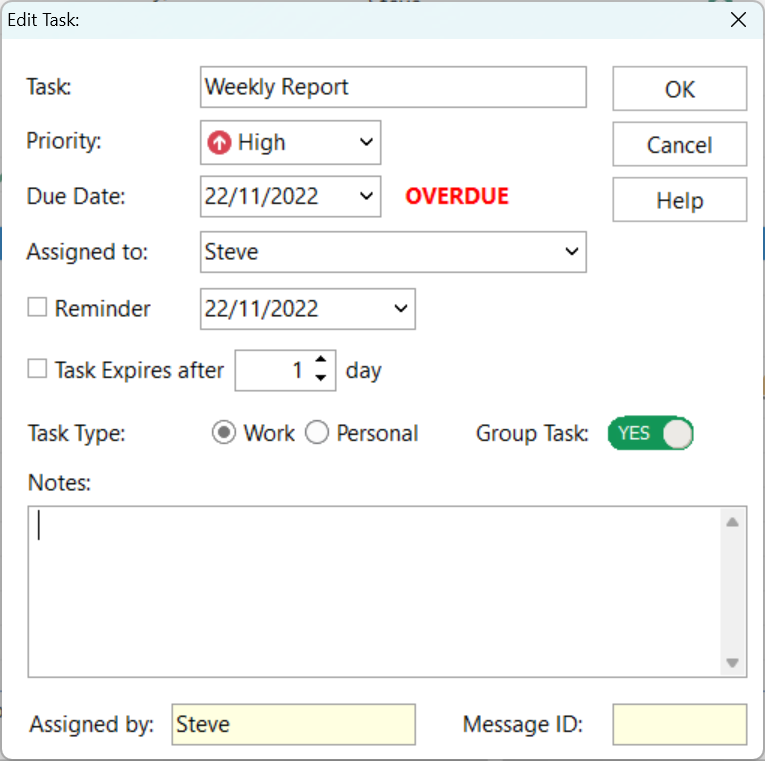The image size is (765, 761).
Task: Click the Task name field 'Weekly Report'
Action: pyautogui.click(x=393, y=87)
